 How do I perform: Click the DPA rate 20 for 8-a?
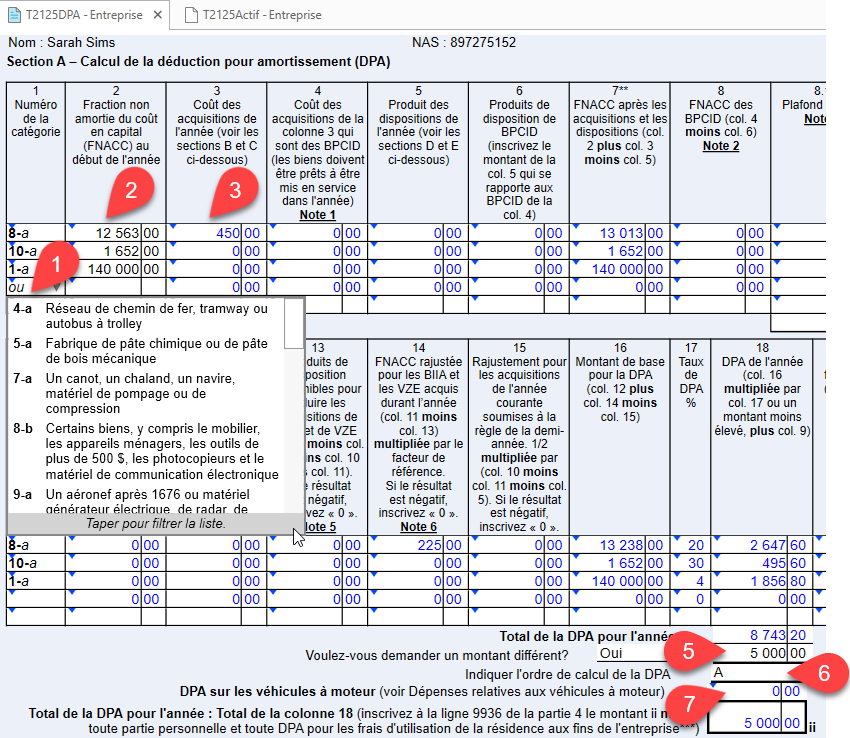point(691,545)
